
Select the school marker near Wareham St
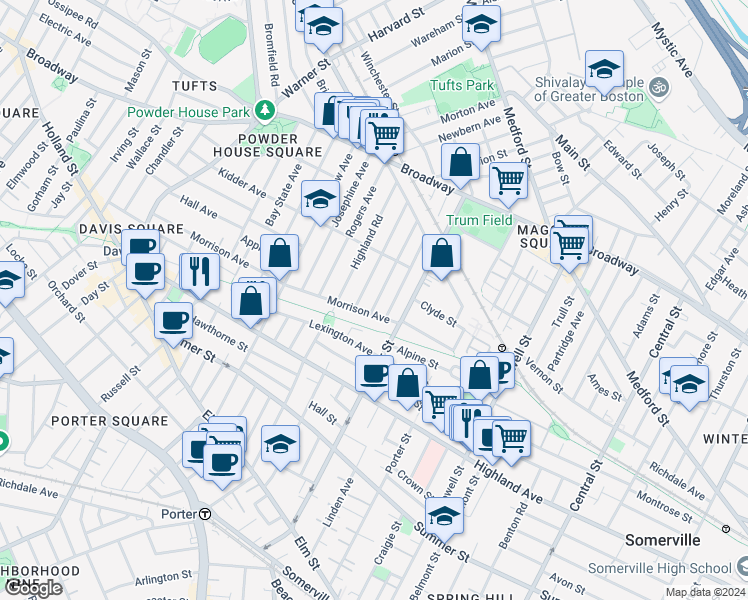tap(481, 24)
